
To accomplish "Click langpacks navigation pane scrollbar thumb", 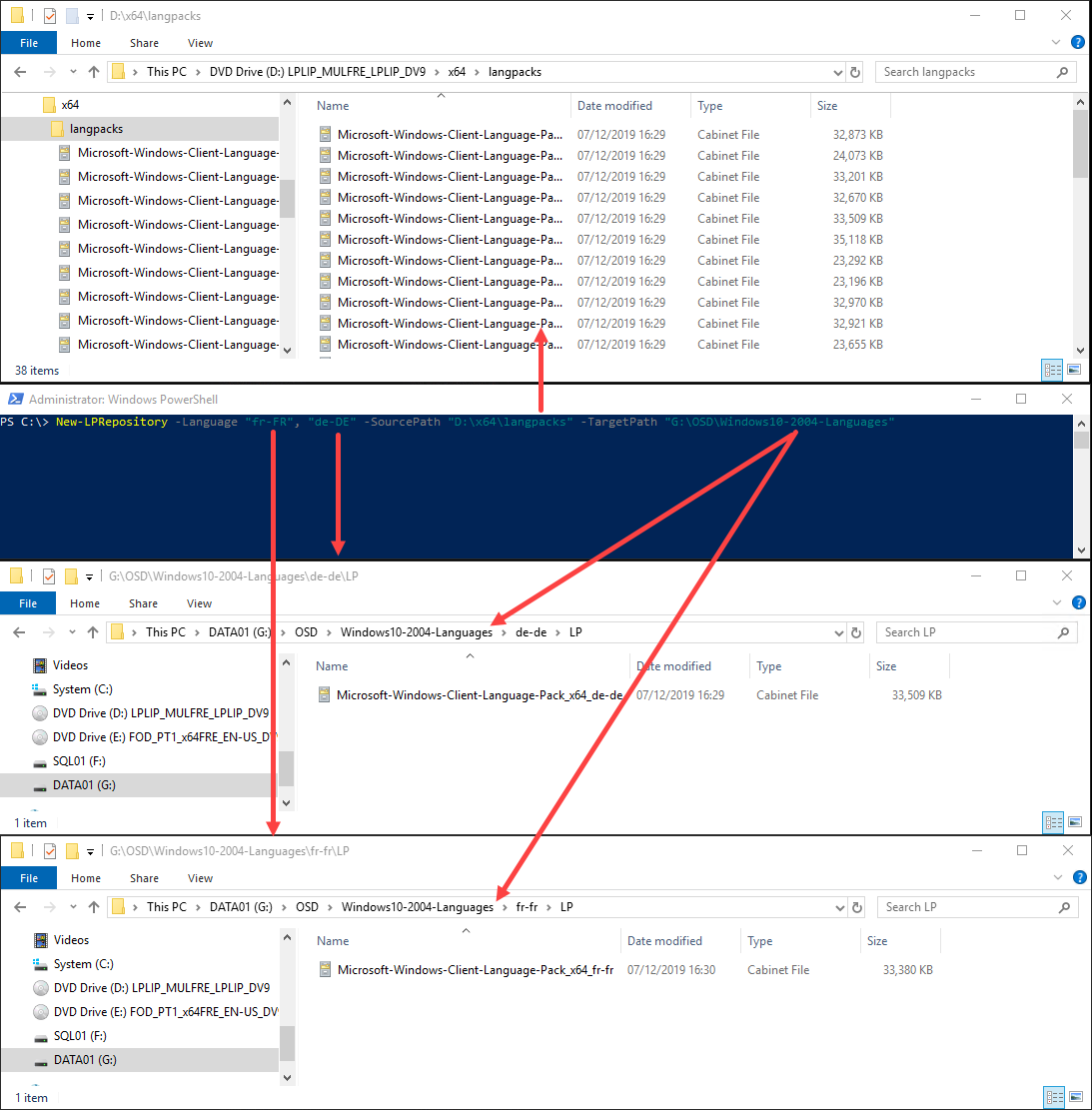I will pos(287,198).
